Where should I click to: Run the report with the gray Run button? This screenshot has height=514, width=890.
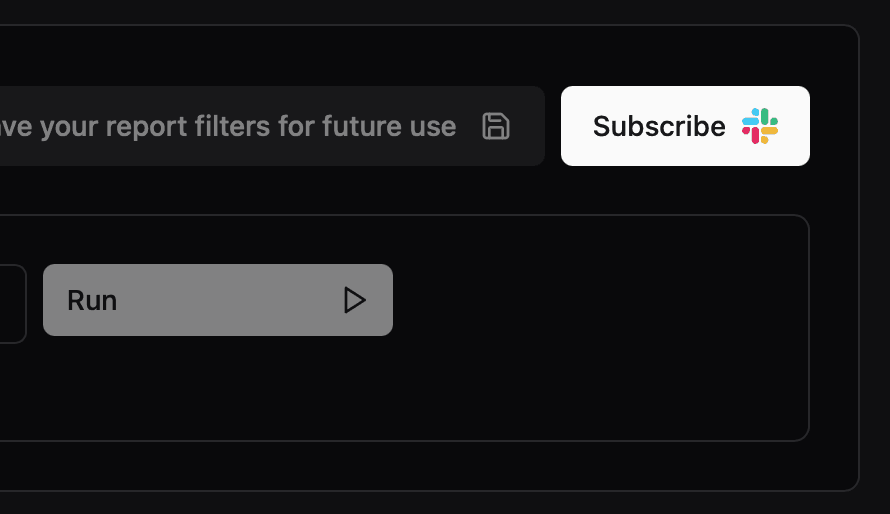[x=218, y=300]
